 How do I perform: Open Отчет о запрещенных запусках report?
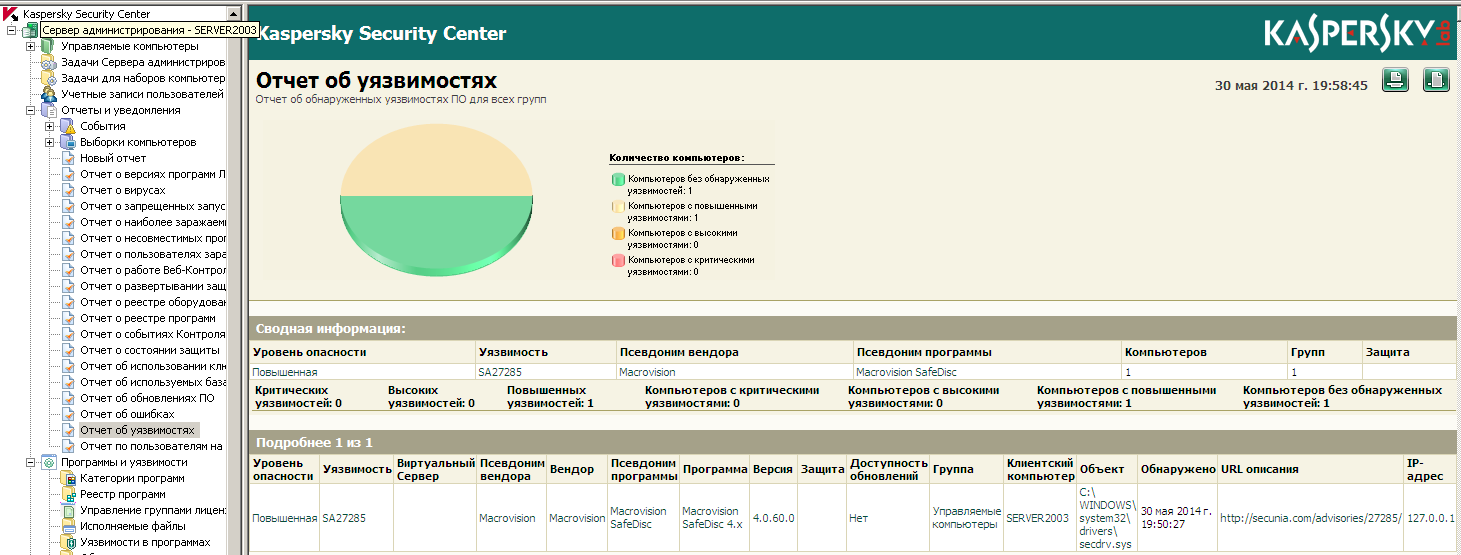pyautogui.click(x=153, y=206)
